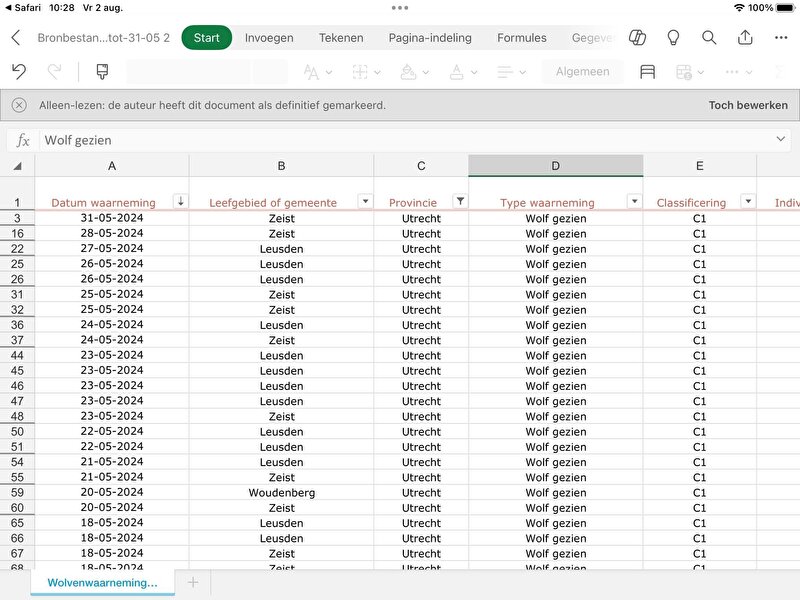Open the Type waarneming filter dropdown
The height and width of the screenshot is (600, 800).
pyautogui.click(x=634, y=201)
